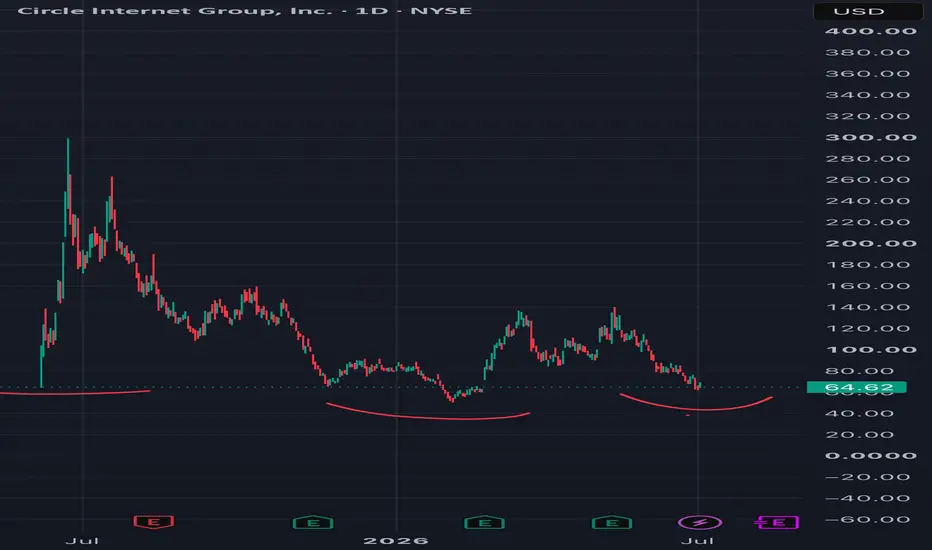This screenshot has height=550, width=932.
Task: Click the 160.00 price axis label
Action: [868, 286]
